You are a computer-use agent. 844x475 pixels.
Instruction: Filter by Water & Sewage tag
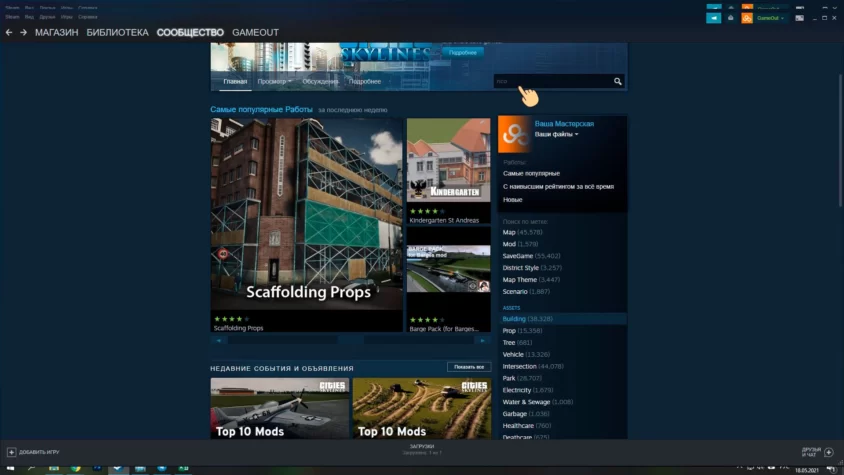(538, 402)
